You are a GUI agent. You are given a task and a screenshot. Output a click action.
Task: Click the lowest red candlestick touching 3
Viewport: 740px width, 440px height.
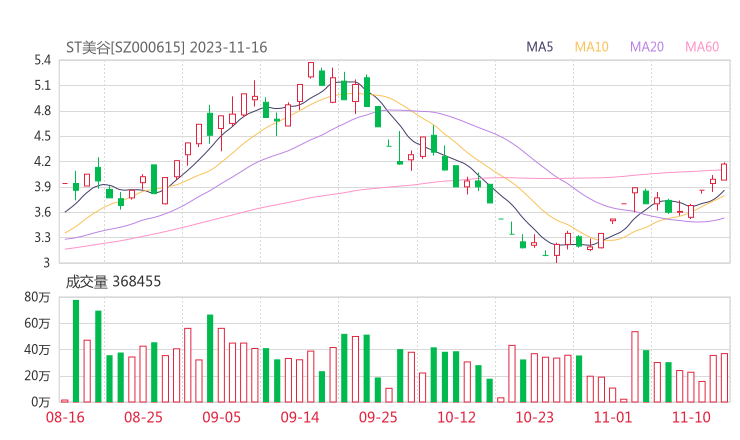click(x=557, y=252)
